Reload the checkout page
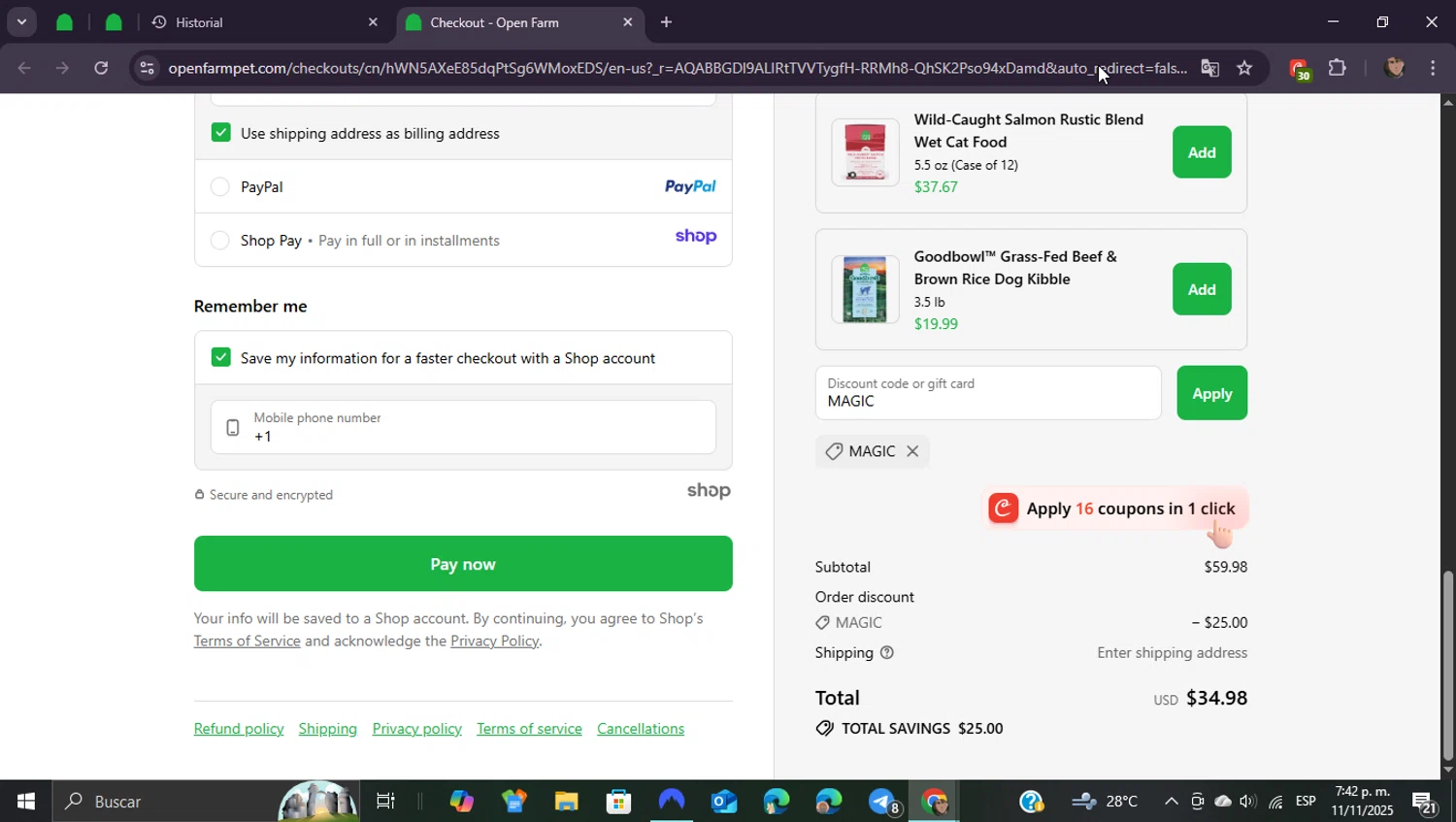Screen dimensions: 1456x822 [x=101, y=68]
